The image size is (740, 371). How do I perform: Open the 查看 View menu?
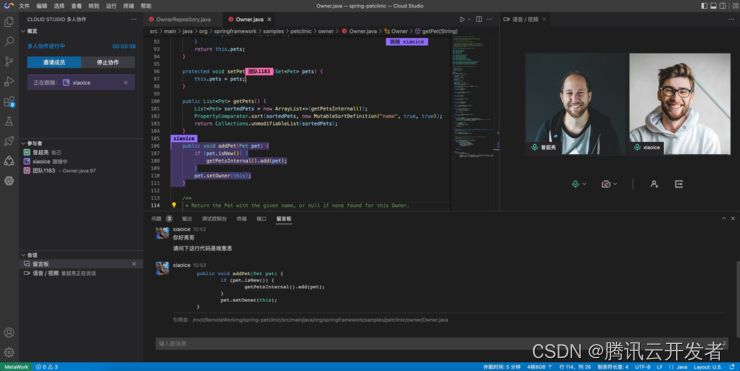coord(76,6)
